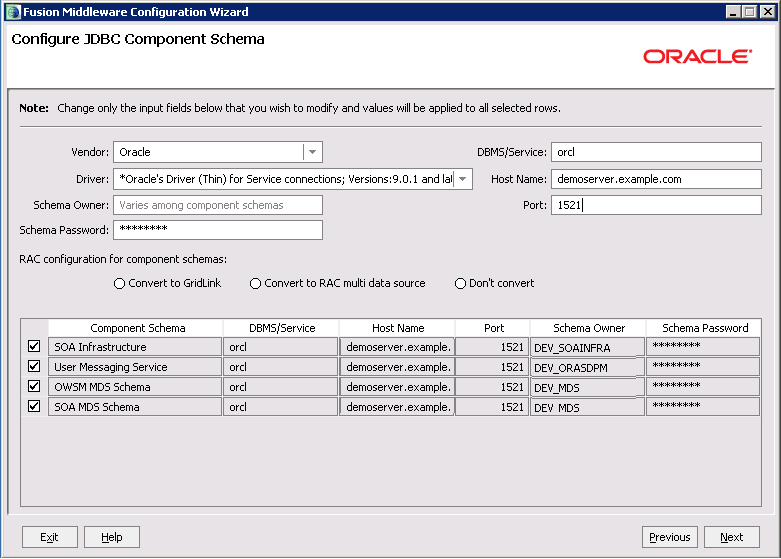This screenshot has width=781, height=559.
Task: Expand the Driver dropdown arrow
Action: tap(463, 179)
